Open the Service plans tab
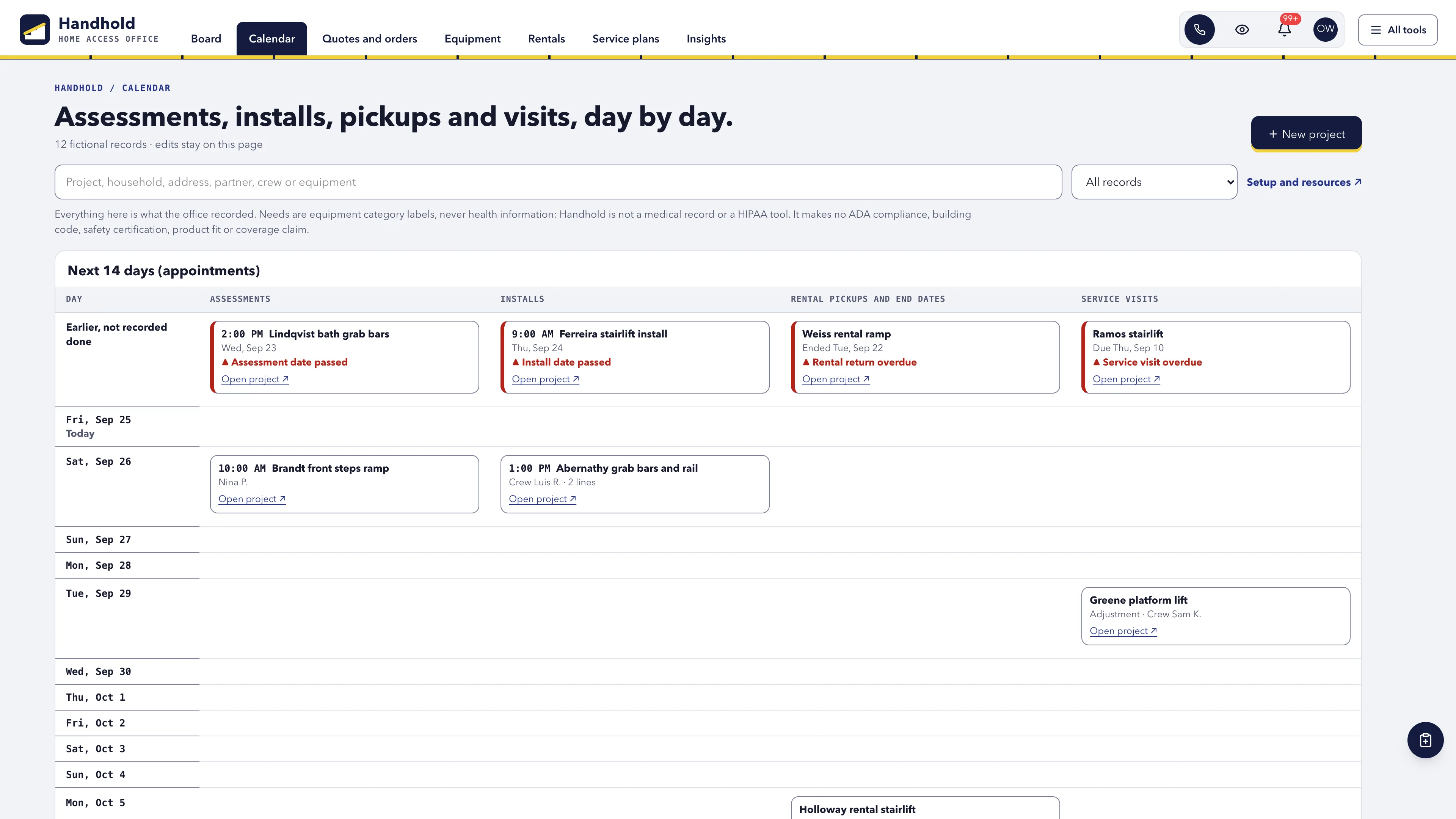 click(626, 38)
